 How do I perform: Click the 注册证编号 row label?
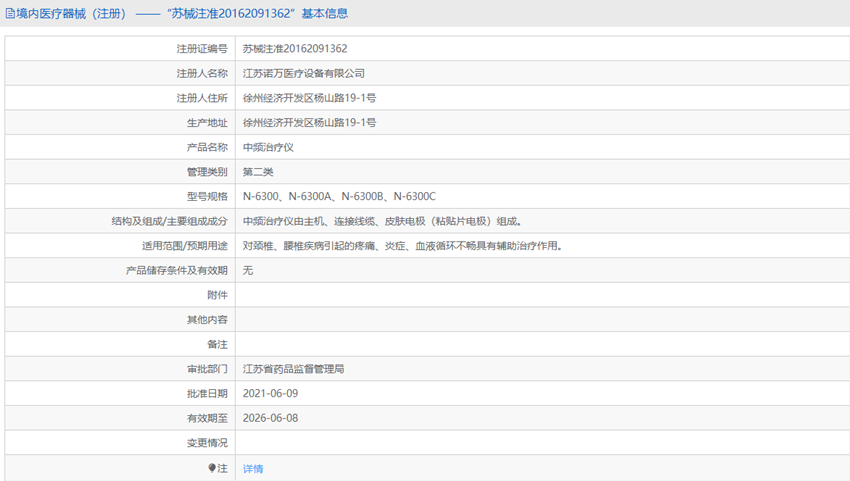coord(202,48)
